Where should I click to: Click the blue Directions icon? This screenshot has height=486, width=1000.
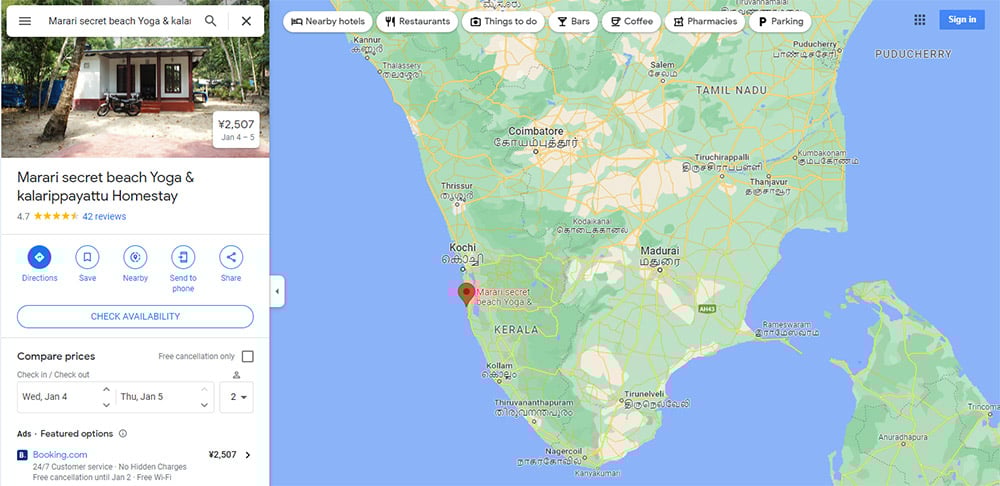click(40, 257)
